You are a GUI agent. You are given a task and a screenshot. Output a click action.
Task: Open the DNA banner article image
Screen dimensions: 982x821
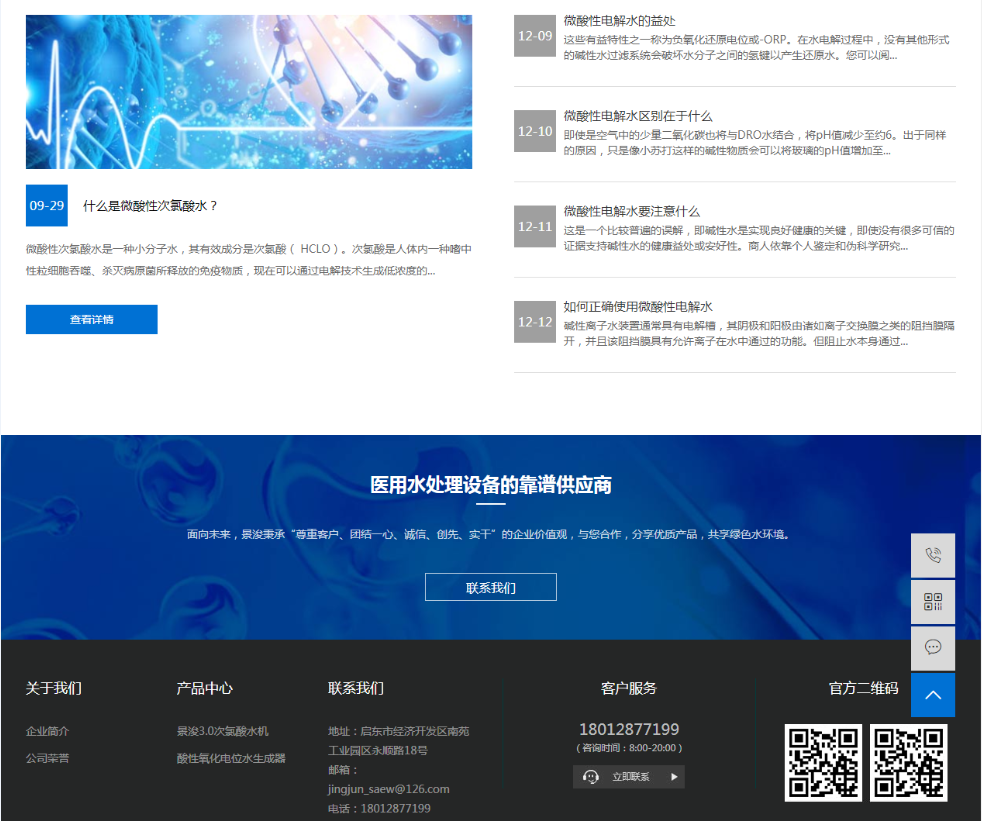pyautogui.click(x=249, y=92)
